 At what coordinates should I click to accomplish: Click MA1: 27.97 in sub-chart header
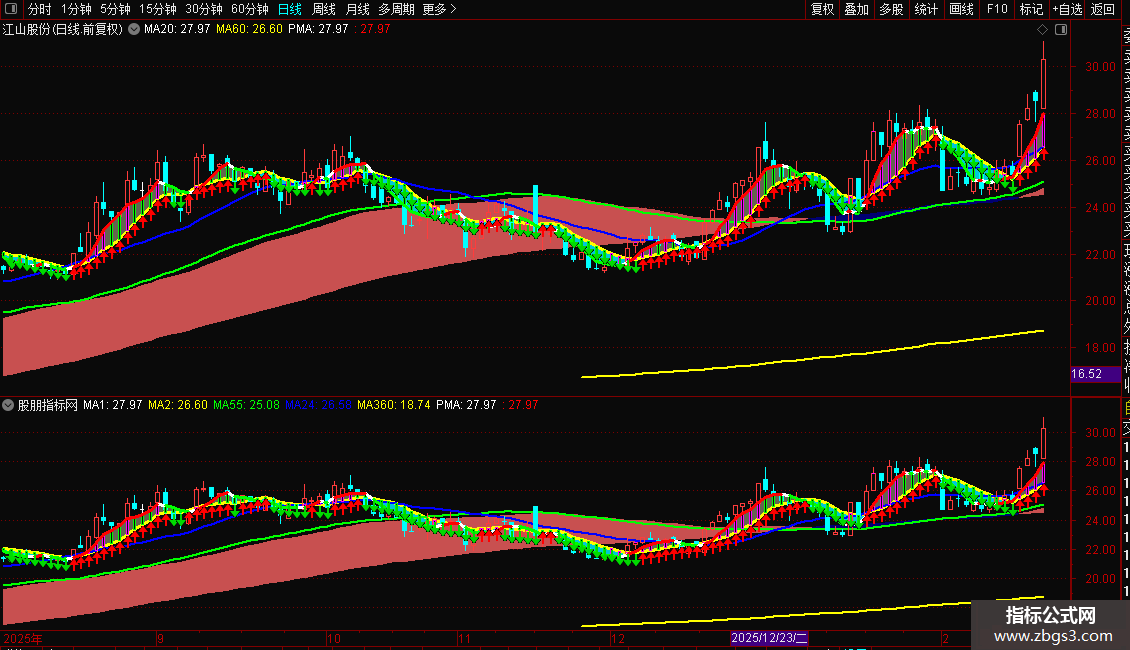[112, 405]
